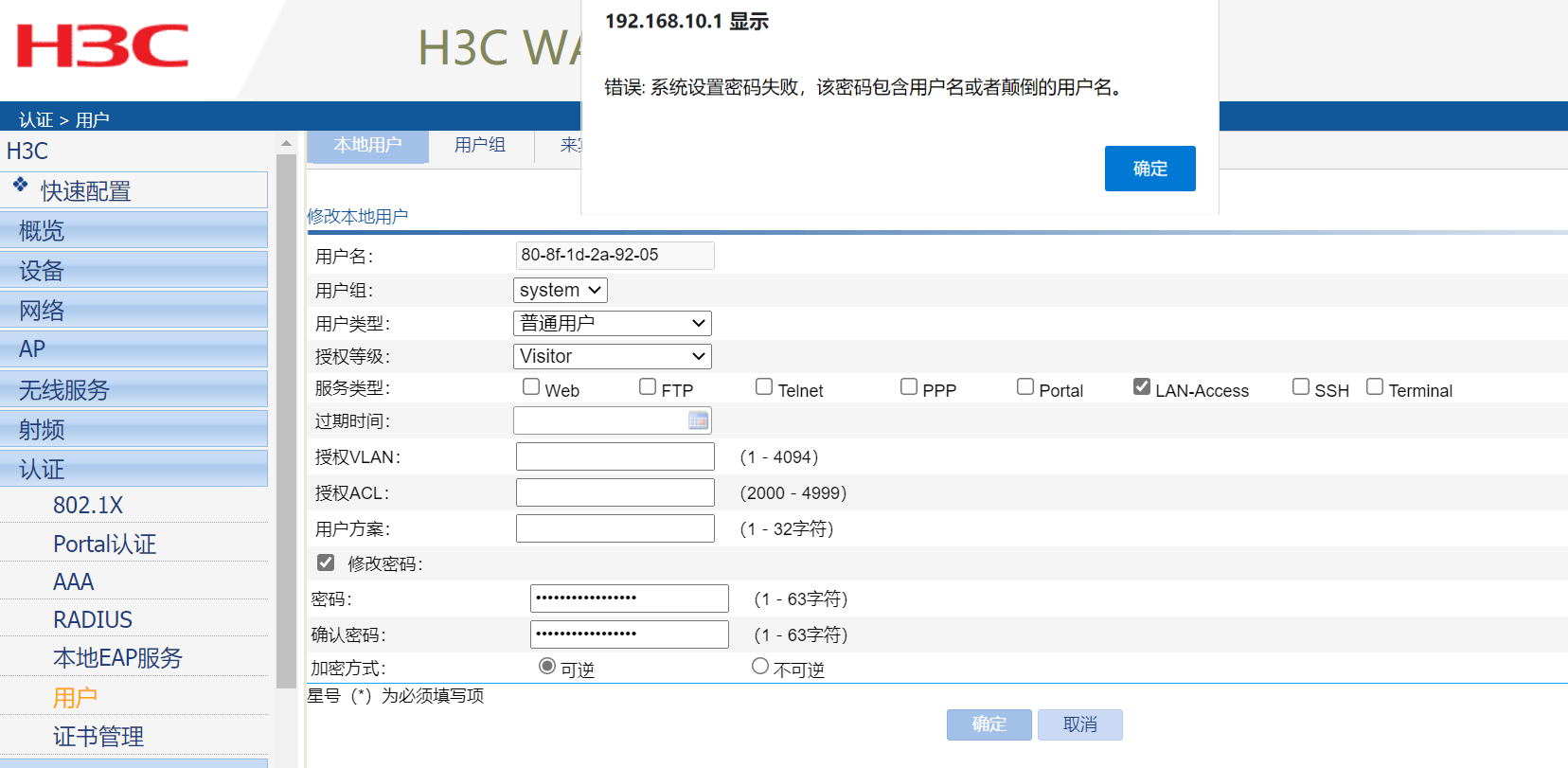Uncheck the LAN-Access service type checkbox
Screen dimensions: 1568x768
click(1142, 386)
